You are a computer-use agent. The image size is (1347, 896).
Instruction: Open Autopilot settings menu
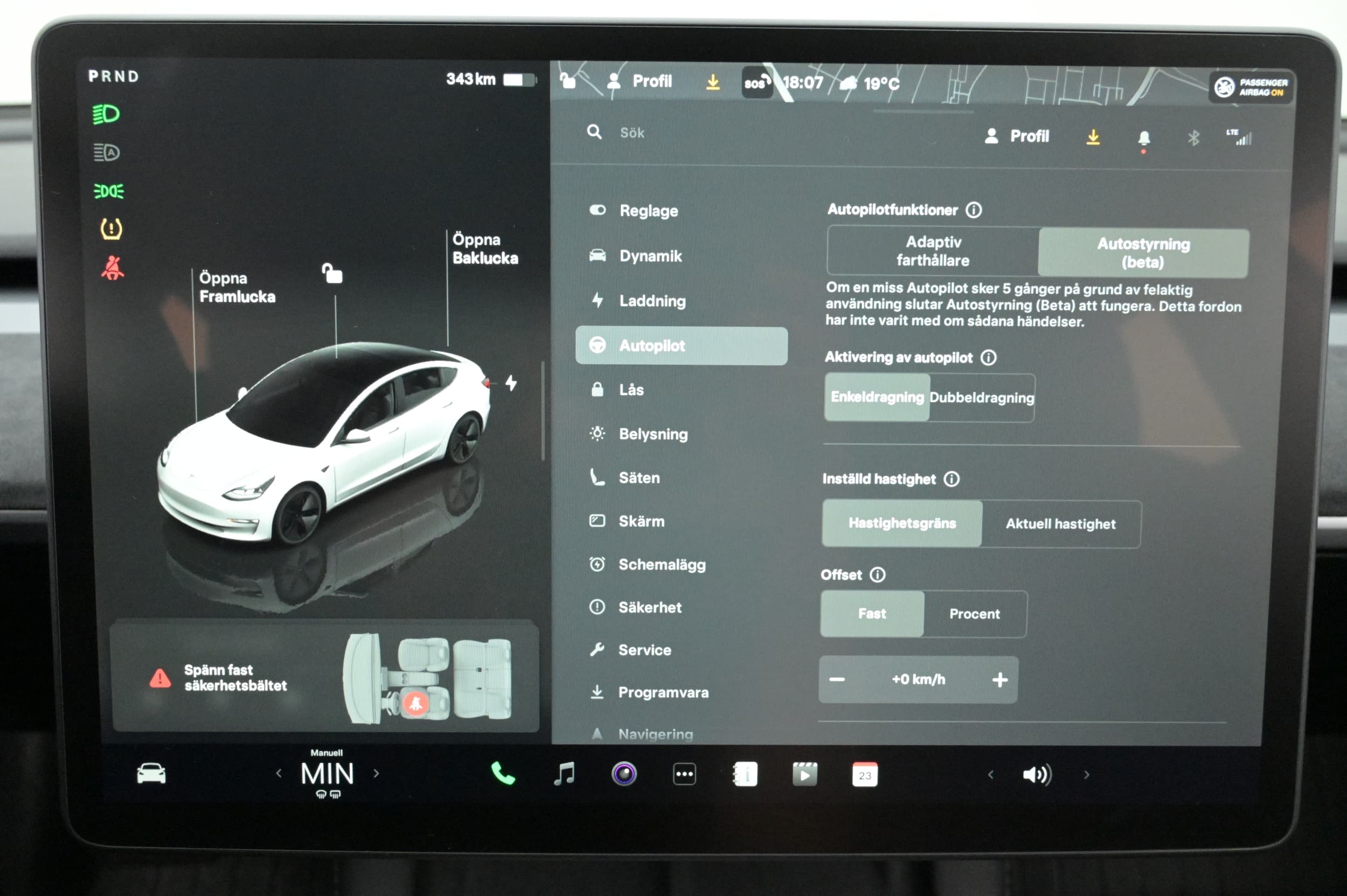click(681, 346)
